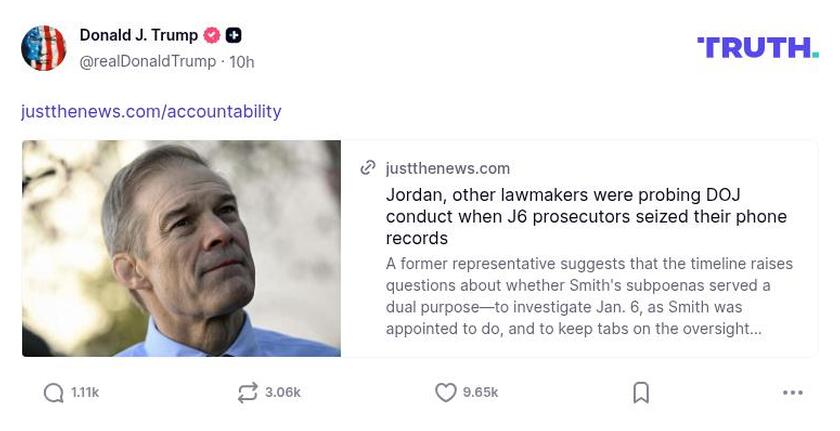Image resolution: width=840 pixels, height=431 pixels.
Task: Click the plus badge beside the name
Action: click(x=233, y=35)
